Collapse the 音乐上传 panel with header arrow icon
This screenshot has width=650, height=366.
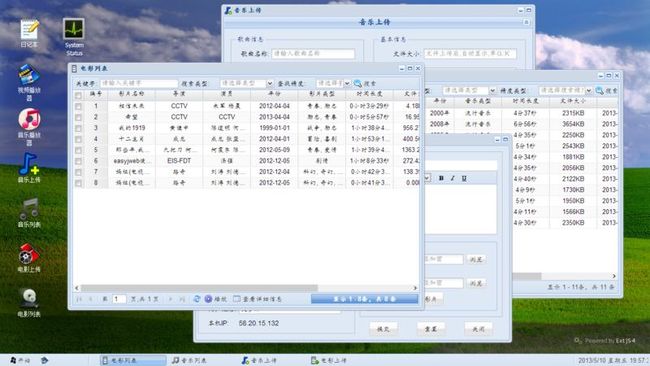click(x=526, y=22)
